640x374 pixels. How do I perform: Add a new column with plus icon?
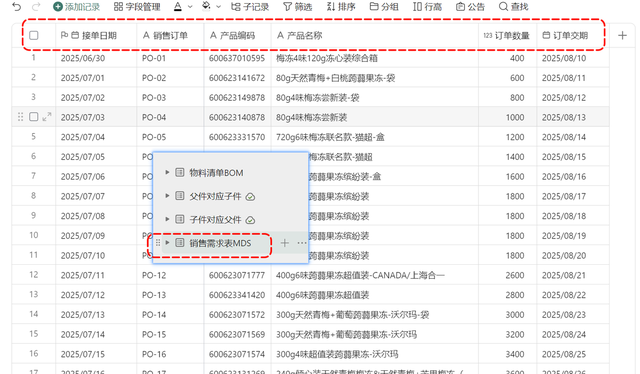(x=622, y=36)
